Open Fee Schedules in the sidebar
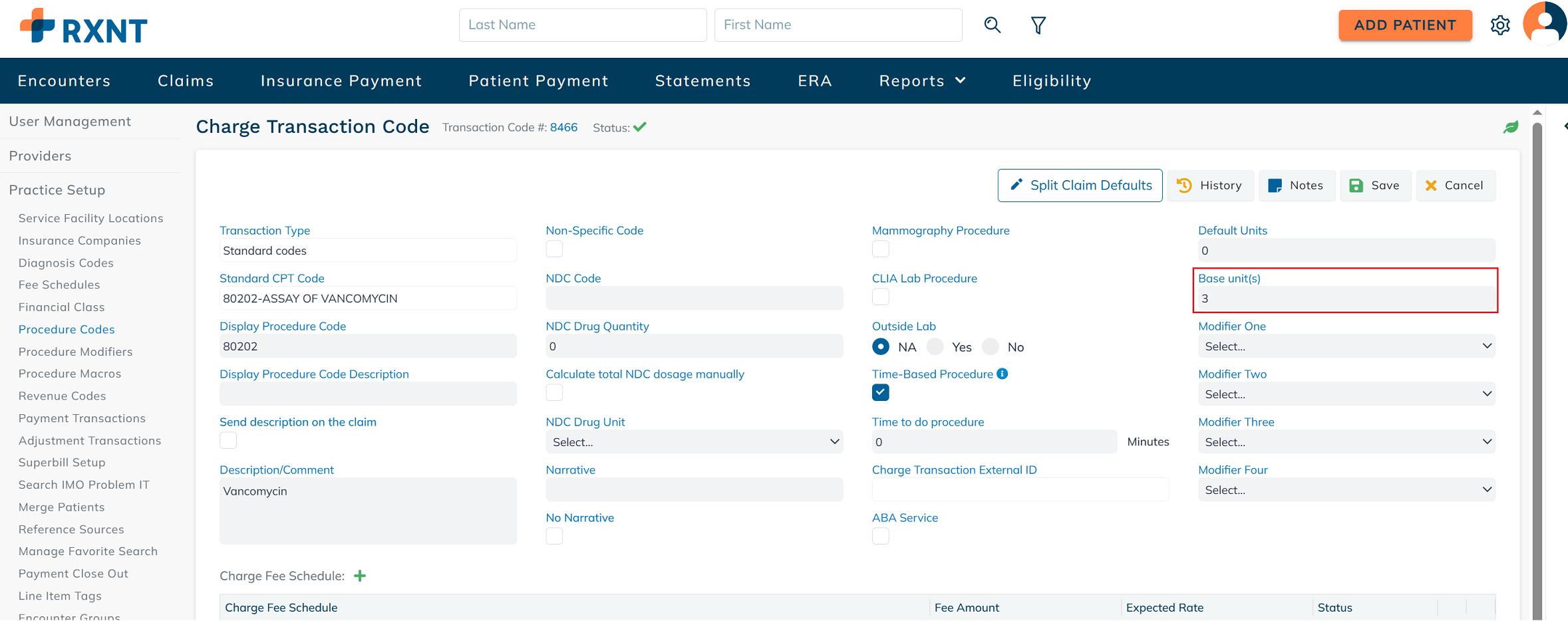 [x=59, y=285]
